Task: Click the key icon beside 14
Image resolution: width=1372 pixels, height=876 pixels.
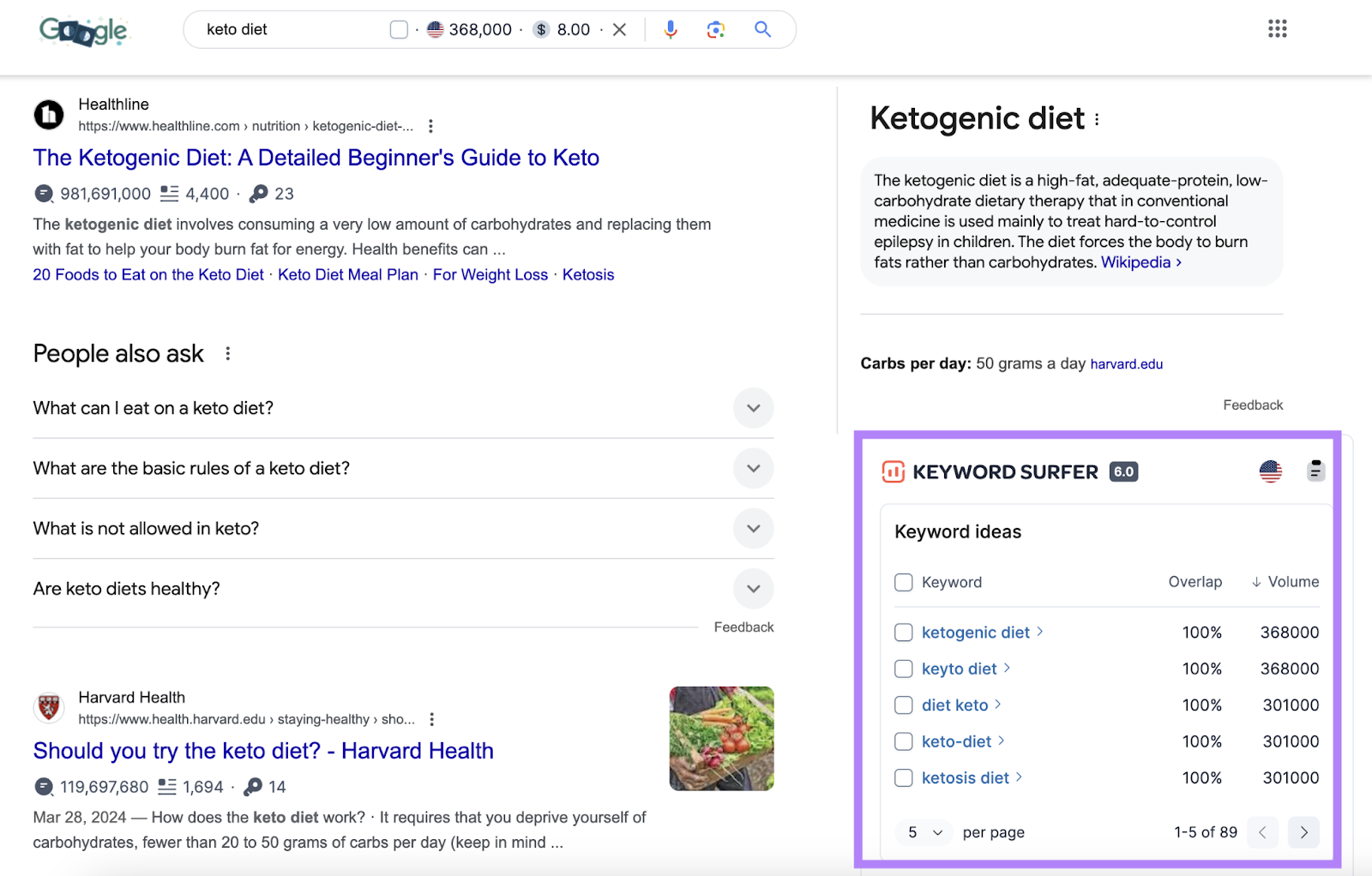Action: pos(253,786)
